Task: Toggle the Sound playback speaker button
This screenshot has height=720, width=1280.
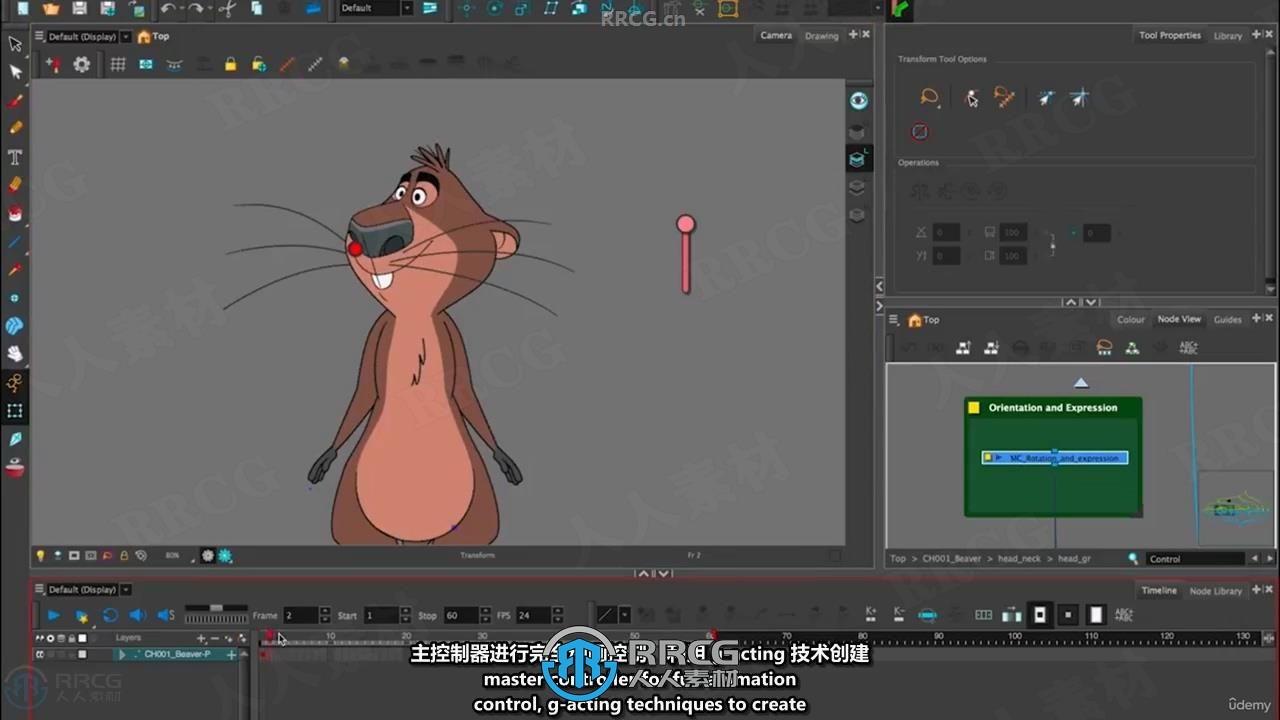Action: tap(138, 615)
